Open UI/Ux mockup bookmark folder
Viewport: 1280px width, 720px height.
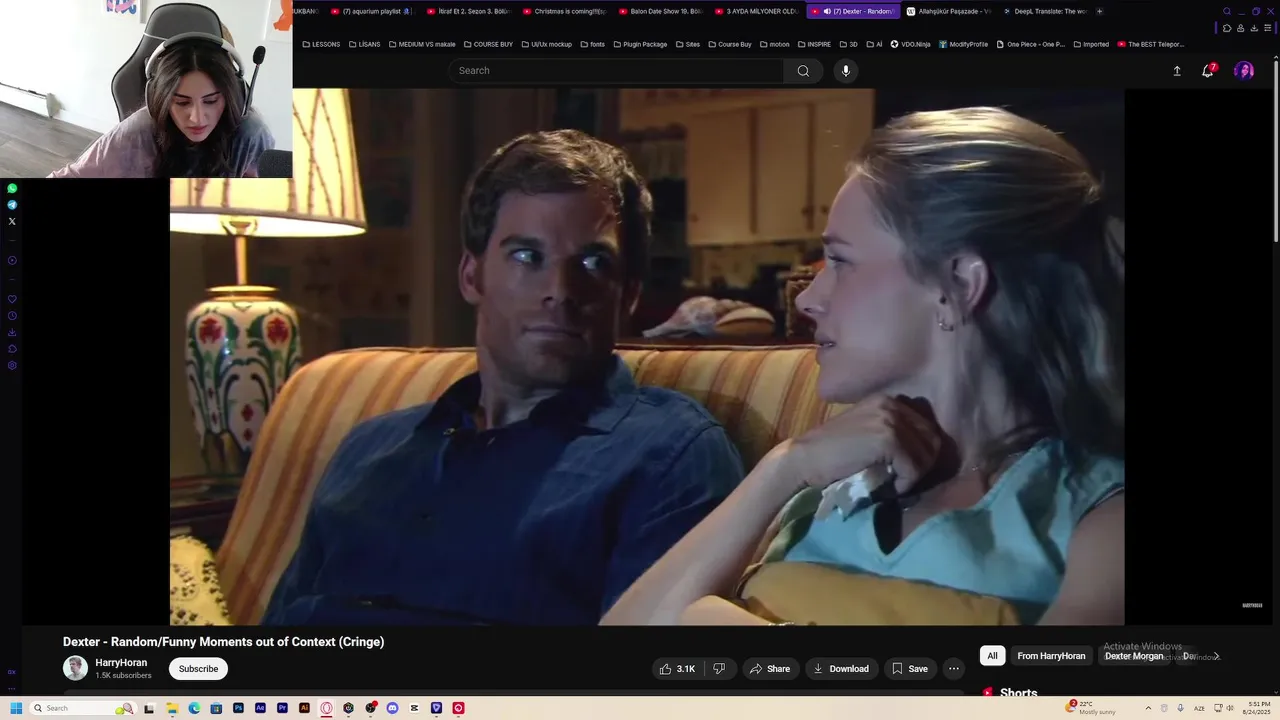546,44
